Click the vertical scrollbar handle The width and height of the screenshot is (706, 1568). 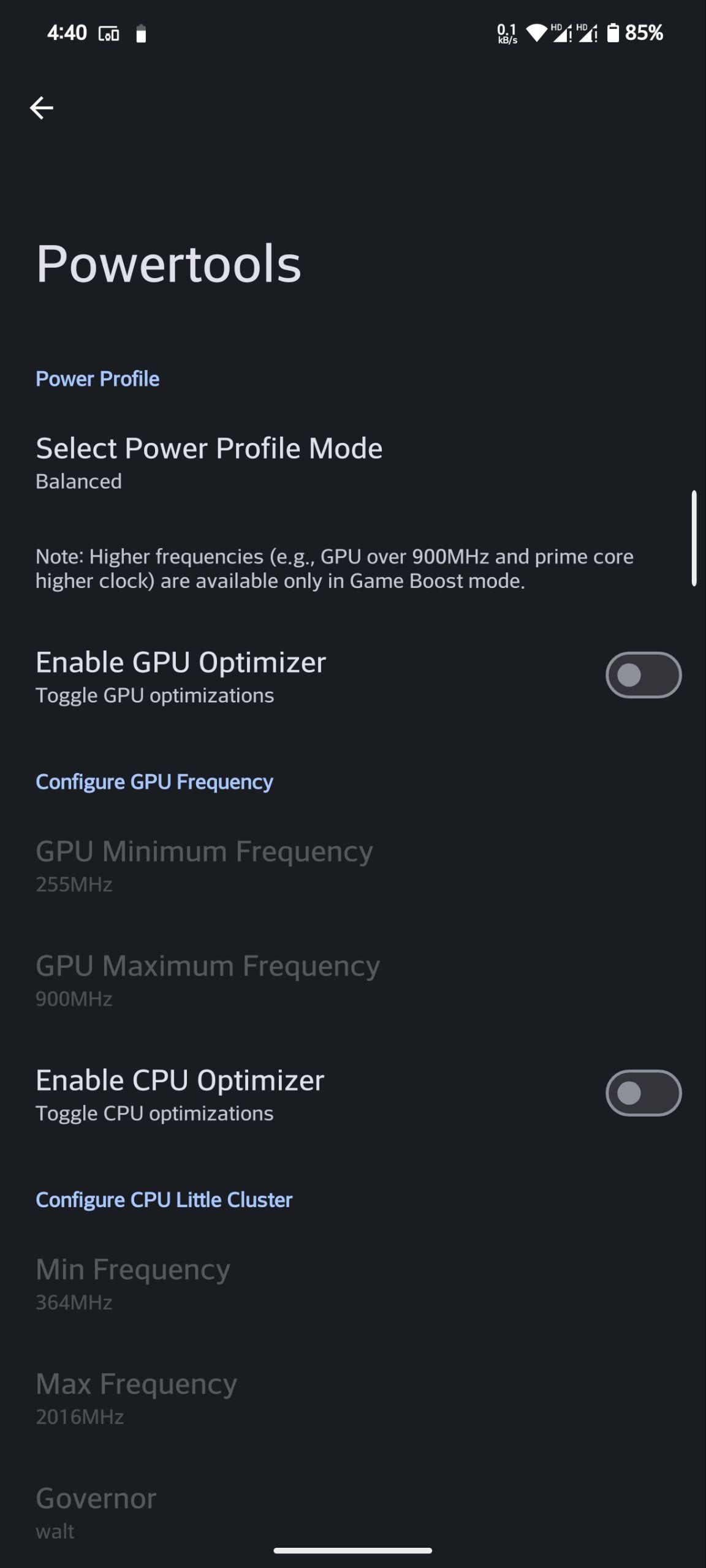694,538
